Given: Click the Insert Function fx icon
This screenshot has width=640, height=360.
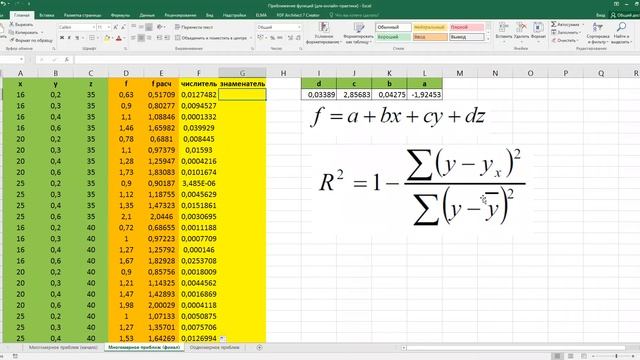Looking at the screenshot, I should [67, 60].
